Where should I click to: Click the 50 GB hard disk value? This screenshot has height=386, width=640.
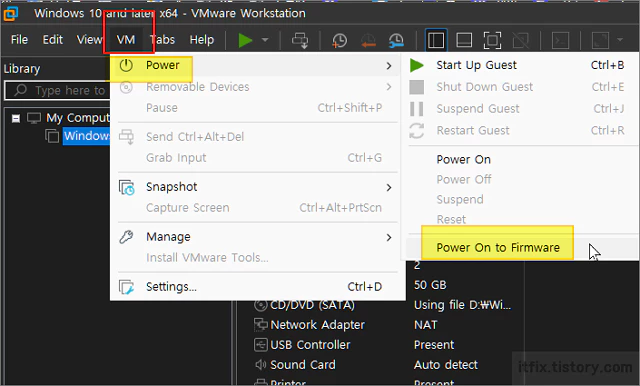point(430,285)
